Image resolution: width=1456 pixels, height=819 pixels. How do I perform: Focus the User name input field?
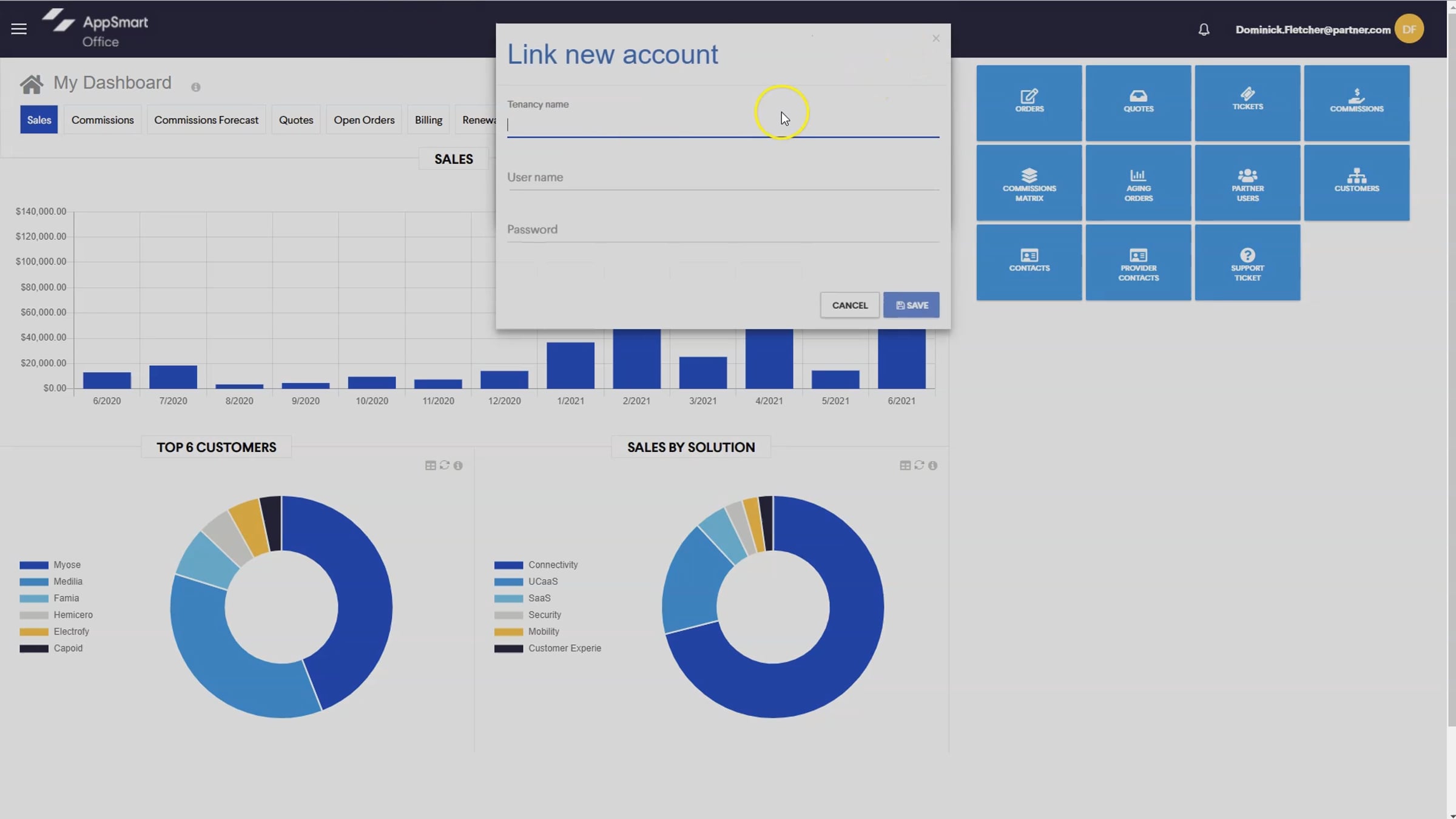[722, 178]
